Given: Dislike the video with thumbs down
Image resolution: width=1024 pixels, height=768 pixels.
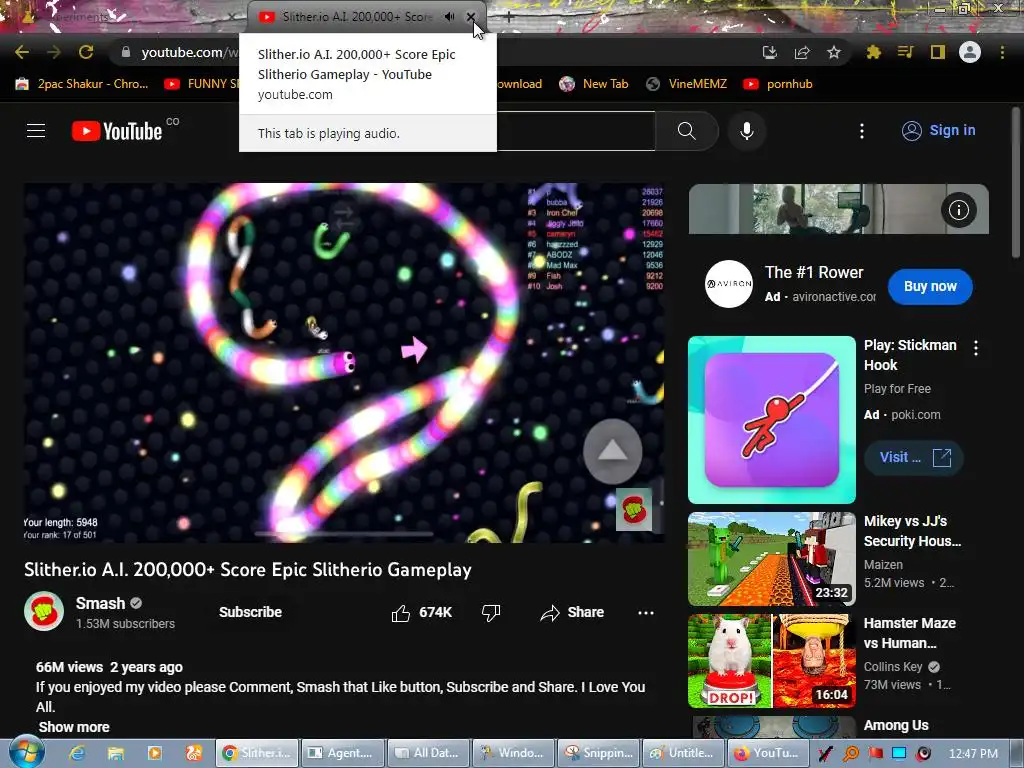Looking at the screenshot, I should pos(491,613).
